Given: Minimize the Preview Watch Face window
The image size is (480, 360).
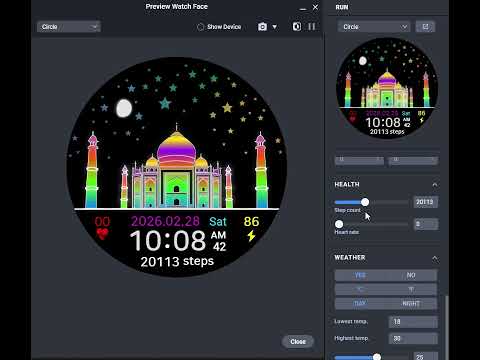Looking at the screenshot, I should pyautogui.click(x=303, y=8).
